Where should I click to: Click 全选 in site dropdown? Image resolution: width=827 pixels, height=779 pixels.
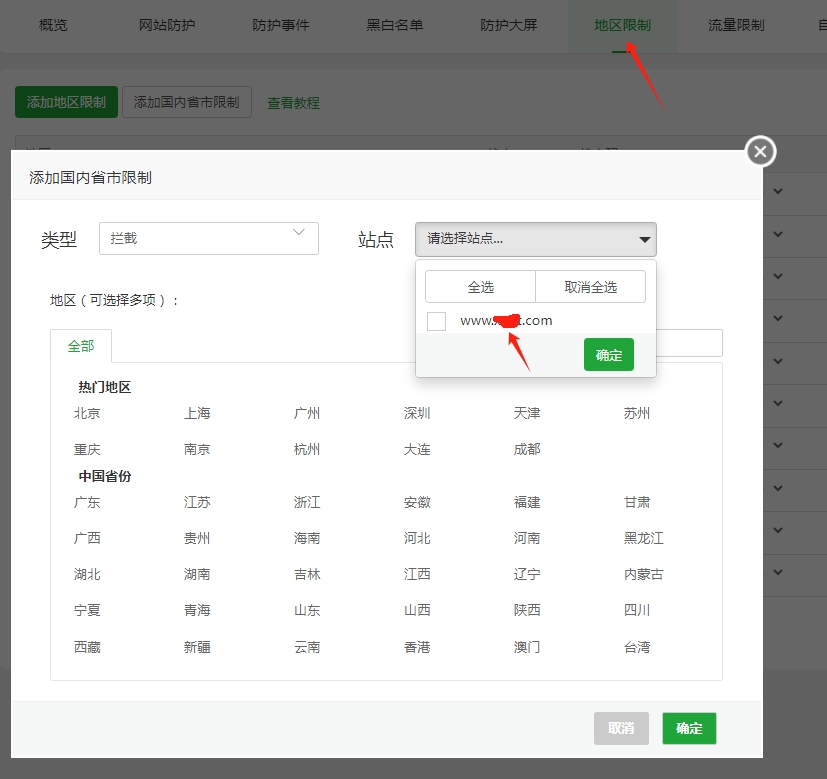[480, 287]
